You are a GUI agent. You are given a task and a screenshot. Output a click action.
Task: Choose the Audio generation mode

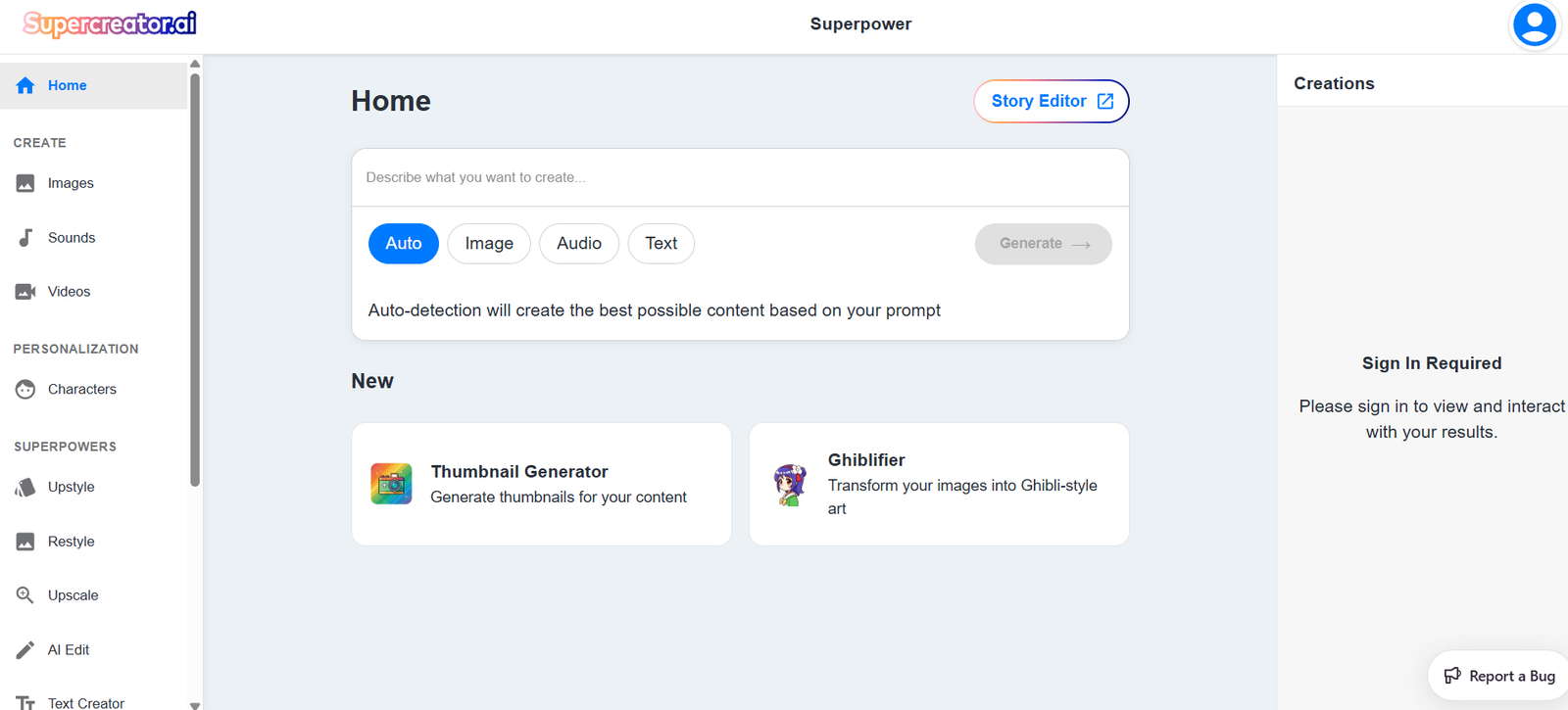[579, 244]
